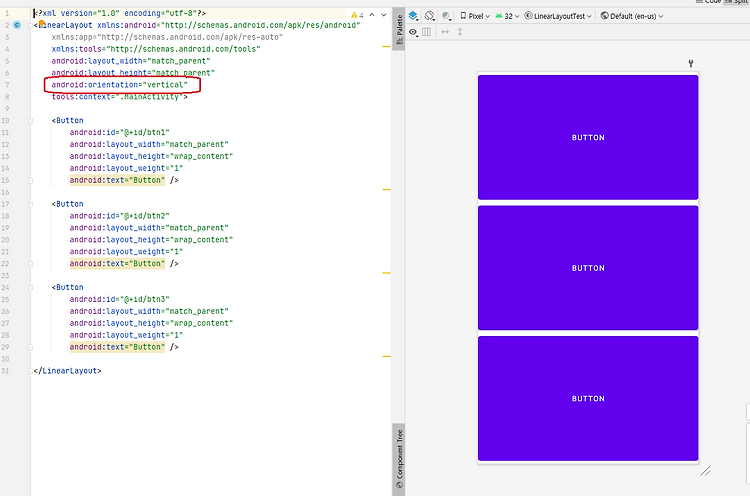750x496 pixels.
Task: Open the View Options eye menu
Action: pyautogui.click(x=413, y=32)
